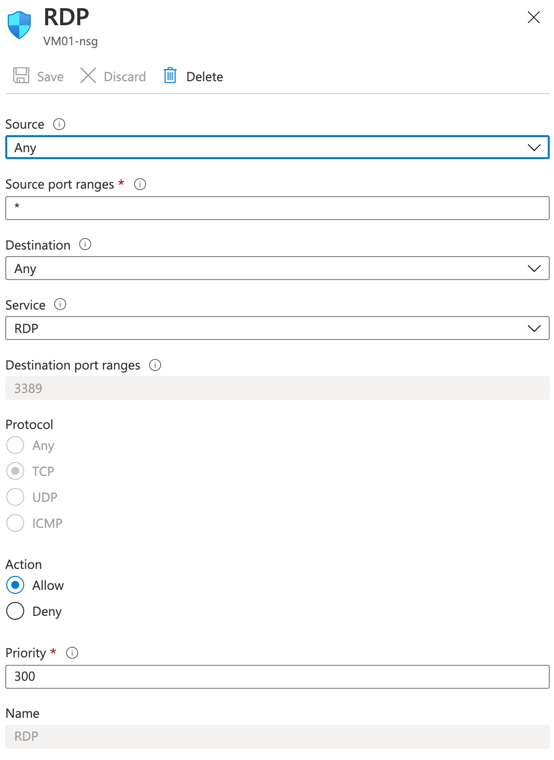Click the Priority input field
This screenshot has height=760, width=554.
(277, 677)
